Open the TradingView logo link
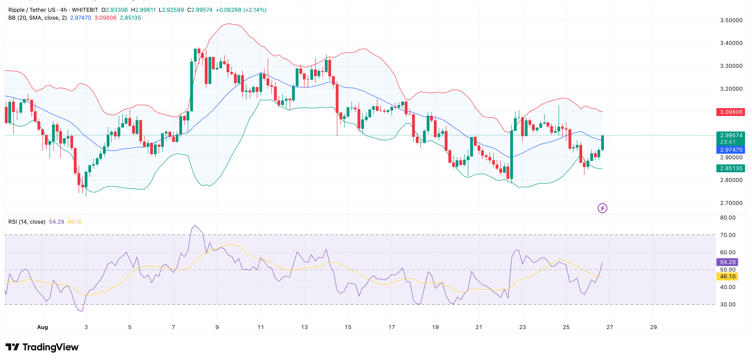Viewport: 752px width, 361px height. [42, 347]
